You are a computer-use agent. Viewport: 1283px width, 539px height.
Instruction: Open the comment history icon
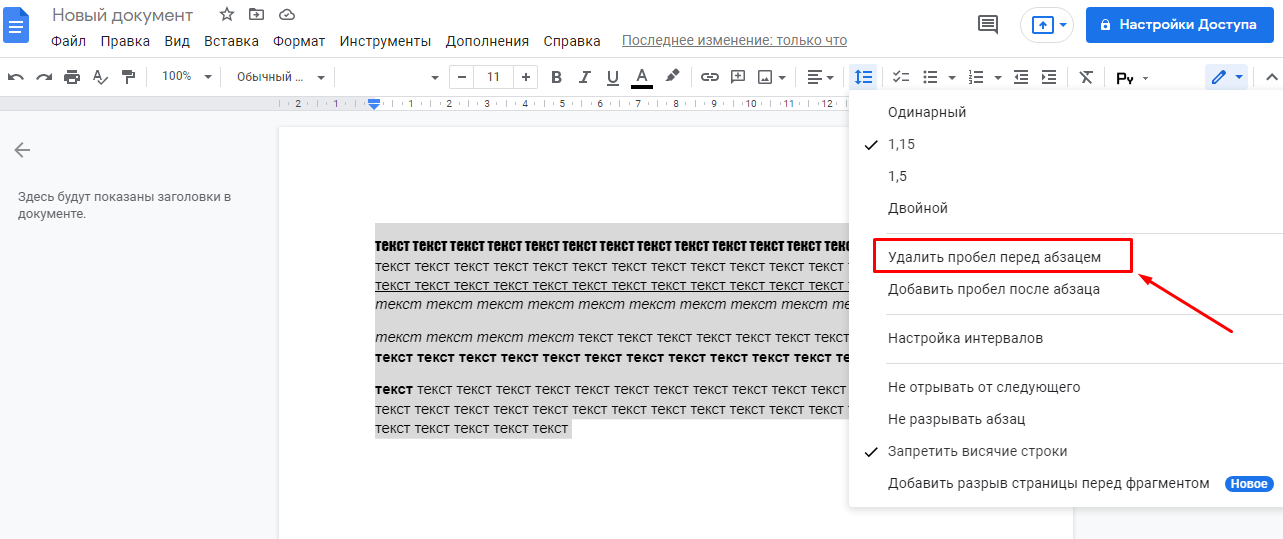[988, 24]
